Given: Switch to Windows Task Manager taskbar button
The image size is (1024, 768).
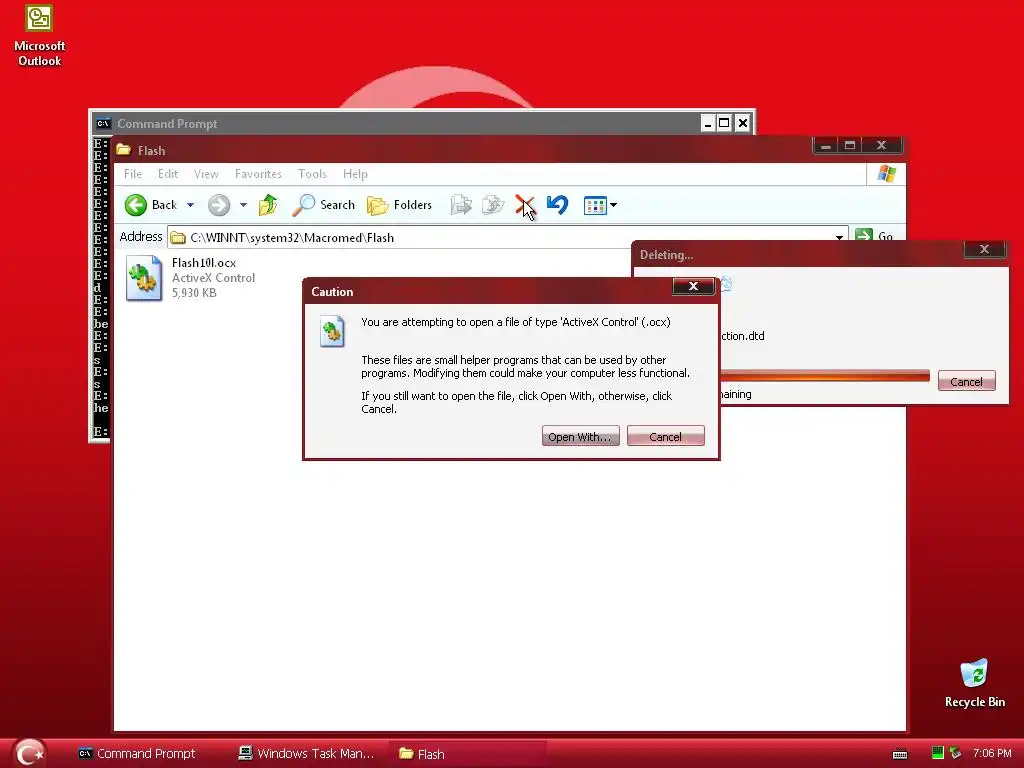Looking at the screenshot, I should coord(307,754).
